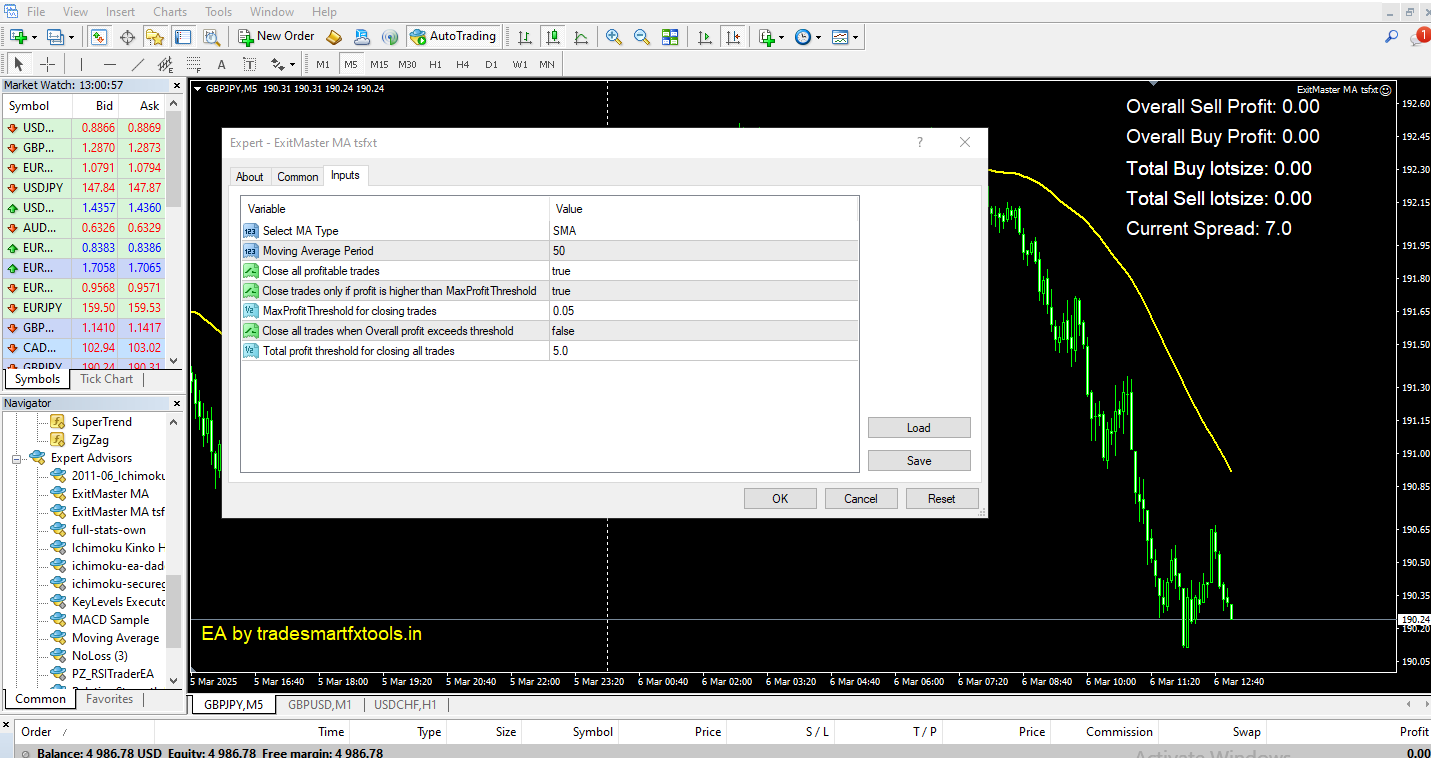Select the Fibonacci Retracement tool

[193, 64]
